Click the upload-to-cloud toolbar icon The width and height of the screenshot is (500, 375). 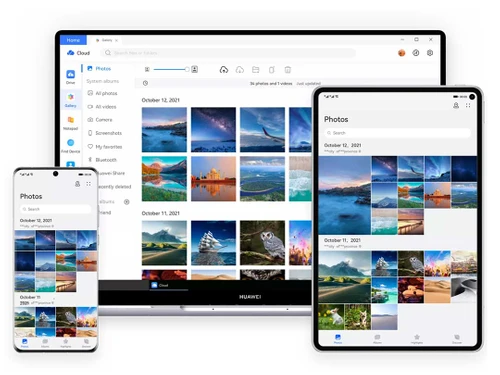(x=224, y=70)
